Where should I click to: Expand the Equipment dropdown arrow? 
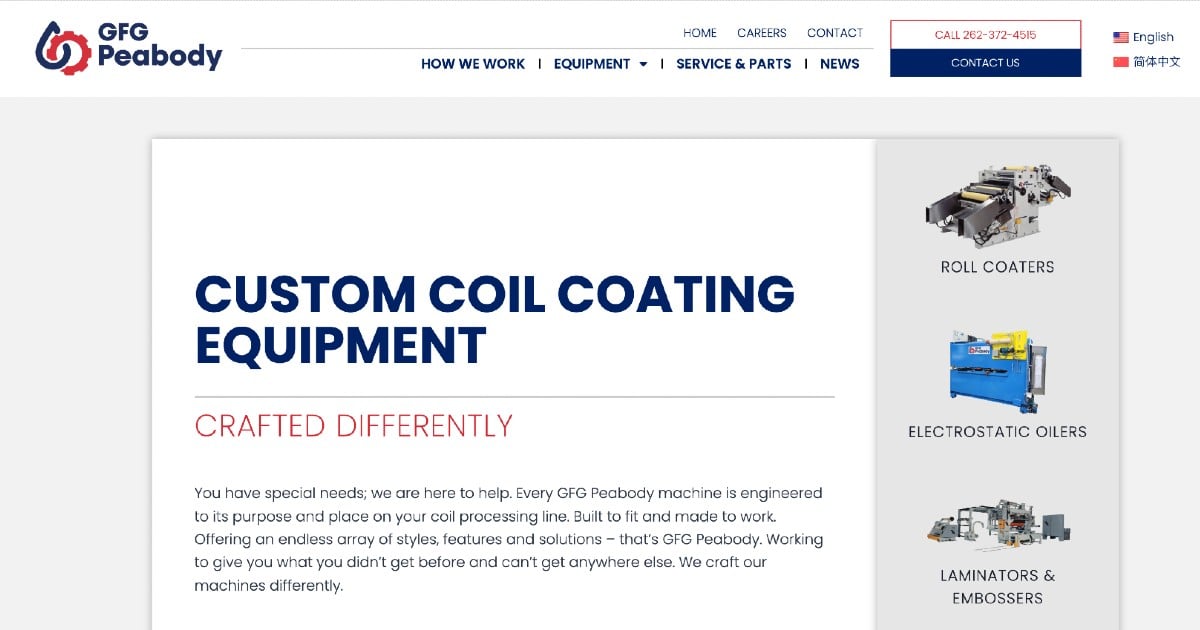tap(643, 64)
